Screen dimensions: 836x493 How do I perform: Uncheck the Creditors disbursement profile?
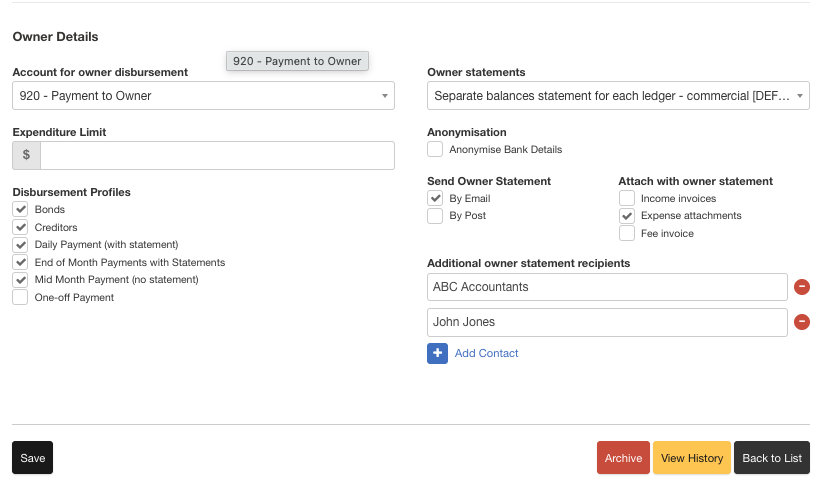(x=20, y=228)
